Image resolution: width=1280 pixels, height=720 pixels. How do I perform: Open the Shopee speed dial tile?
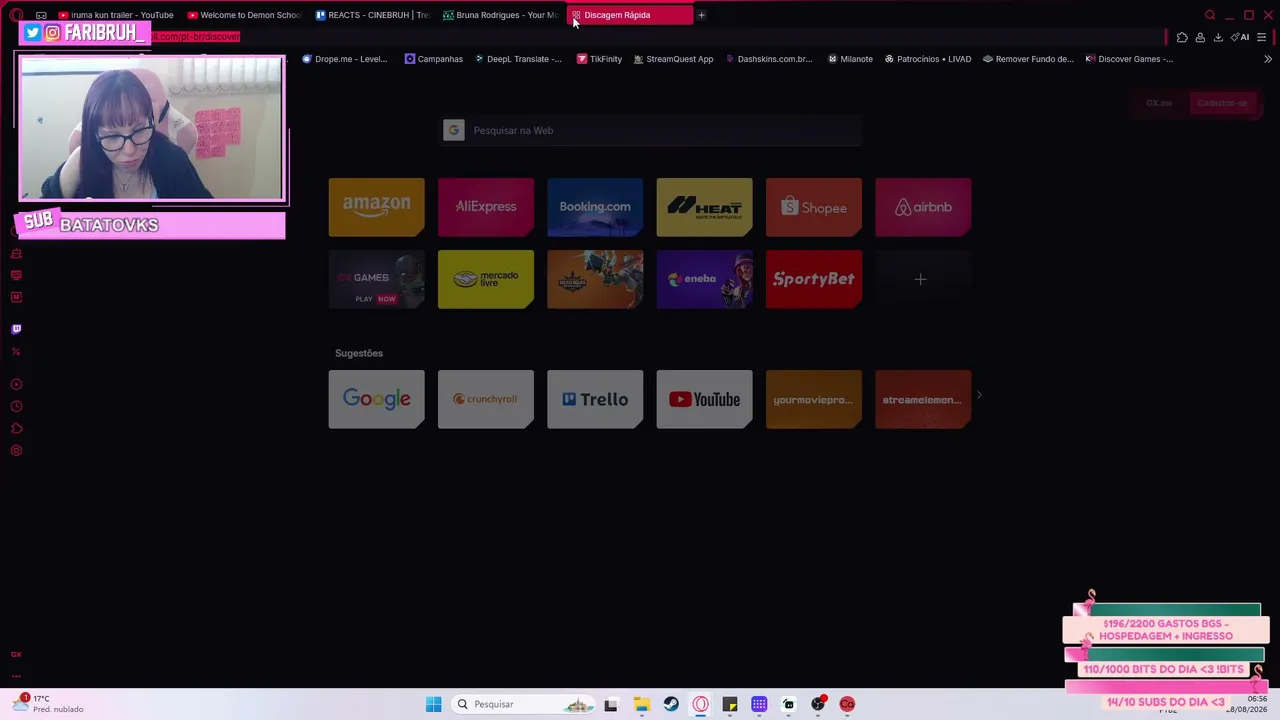pos(813,207)
